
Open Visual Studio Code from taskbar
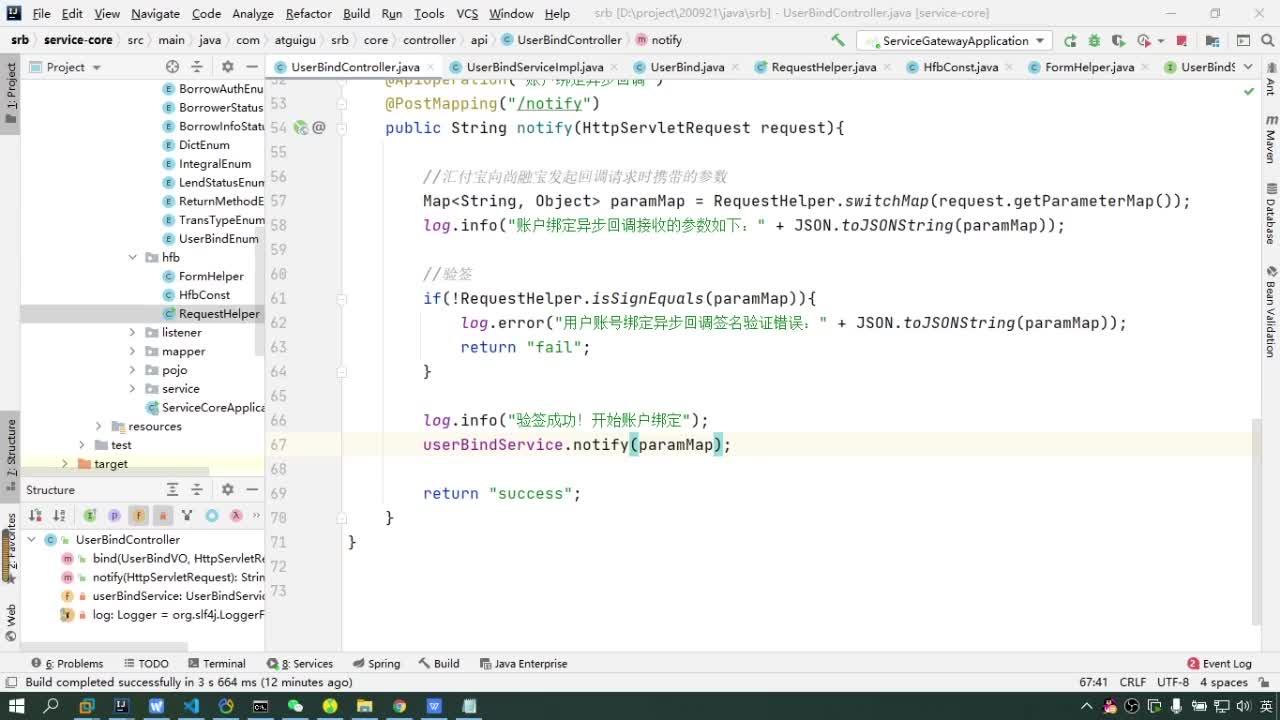click(191, 706)
